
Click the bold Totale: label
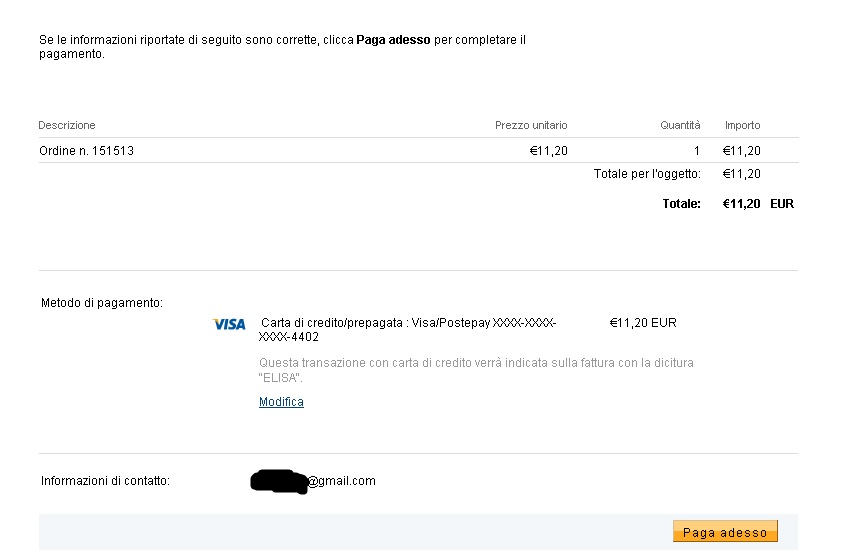pyautogui.click(x=681, y=203)
